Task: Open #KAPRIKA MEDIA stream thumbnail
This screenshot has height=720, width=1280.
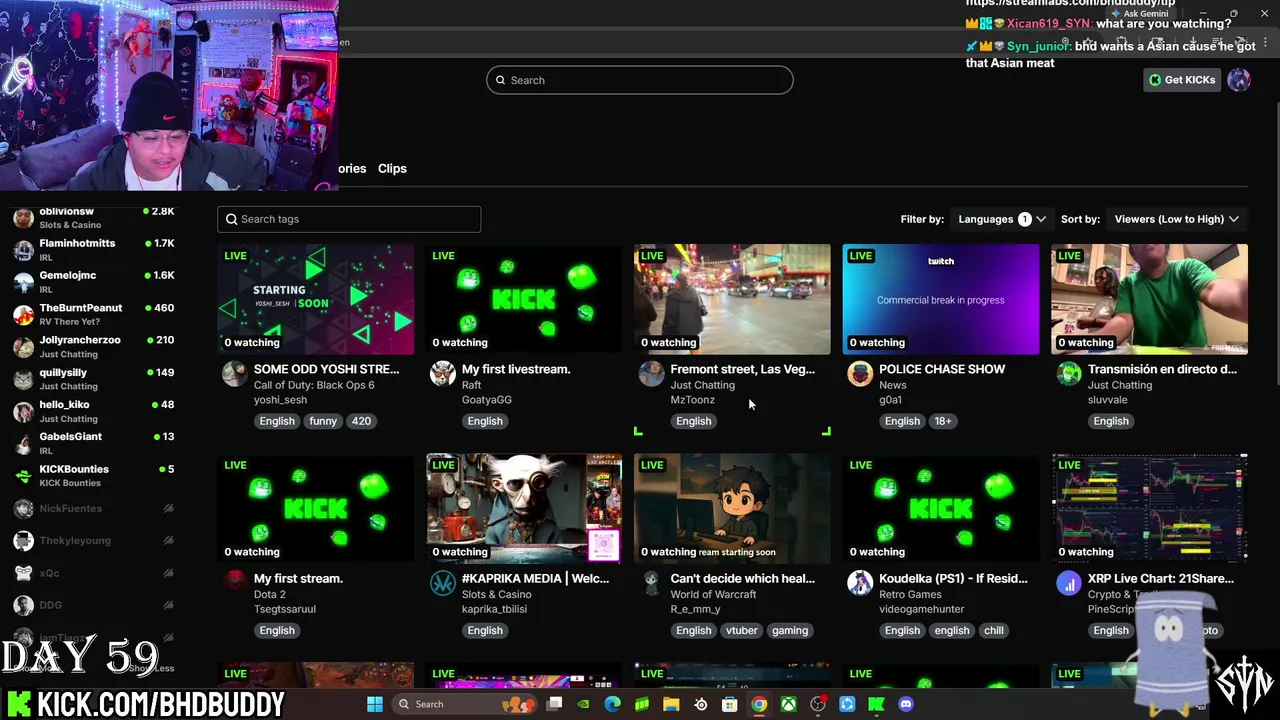Action: 524,509
